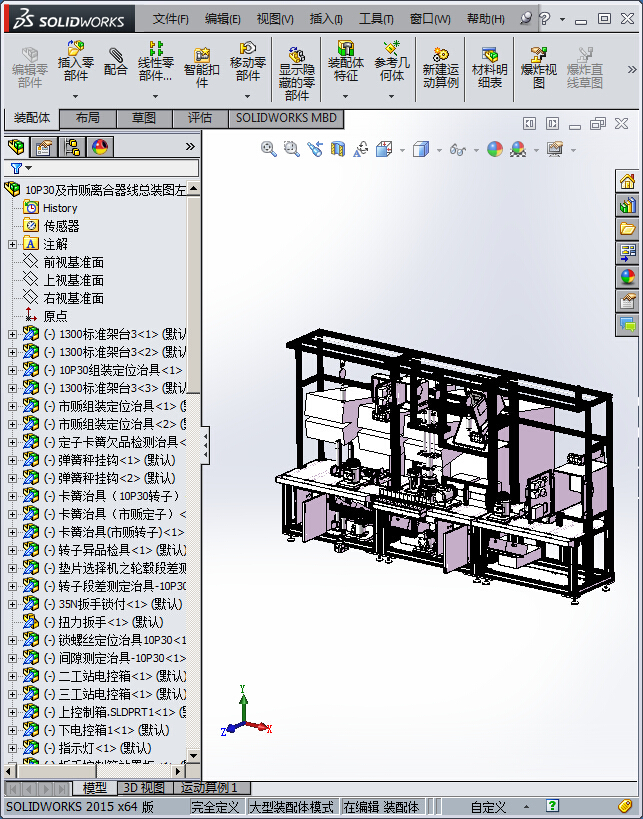Open View Settings monitor icon
The width and height of the screenshot is (643, 819).
(555, 149)
